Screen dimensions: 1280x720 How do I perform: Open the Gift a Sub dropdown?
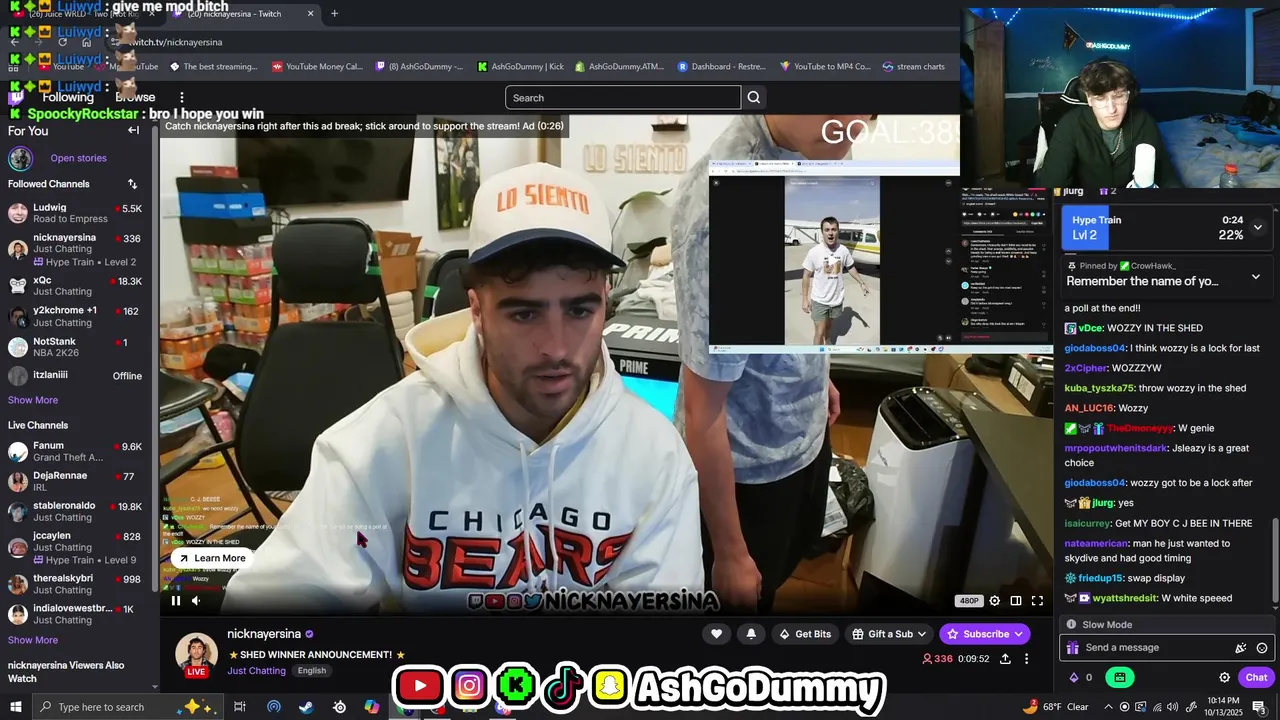889,633
